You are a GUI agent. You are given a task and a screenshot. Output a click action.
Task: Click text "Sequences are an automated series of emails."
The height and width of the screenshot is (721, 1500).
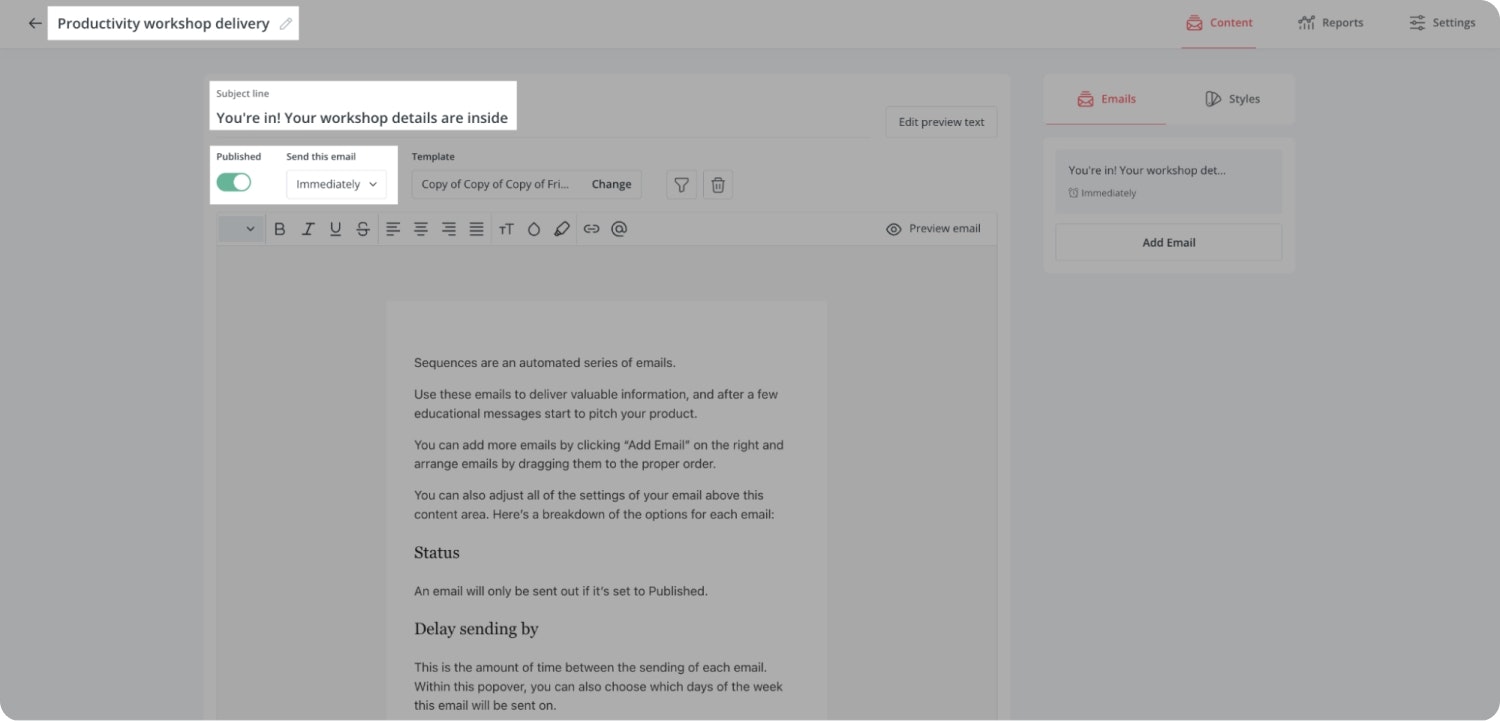coord(545,363)
